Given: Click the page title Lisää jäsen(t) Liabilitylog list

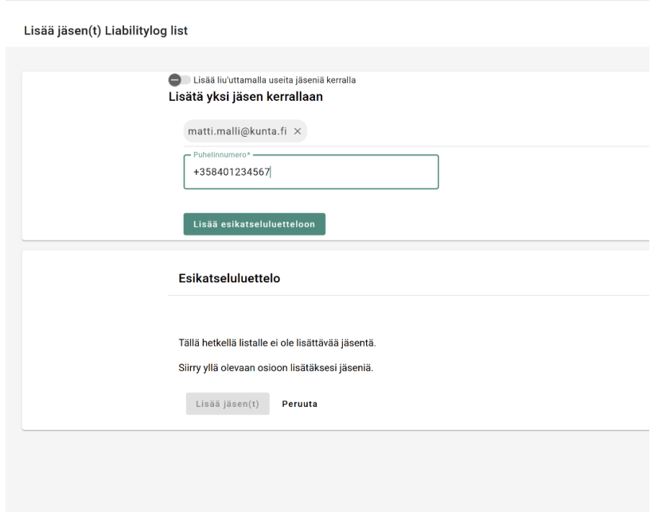Looking at the screenshot, I should click(x=105, y=31).
